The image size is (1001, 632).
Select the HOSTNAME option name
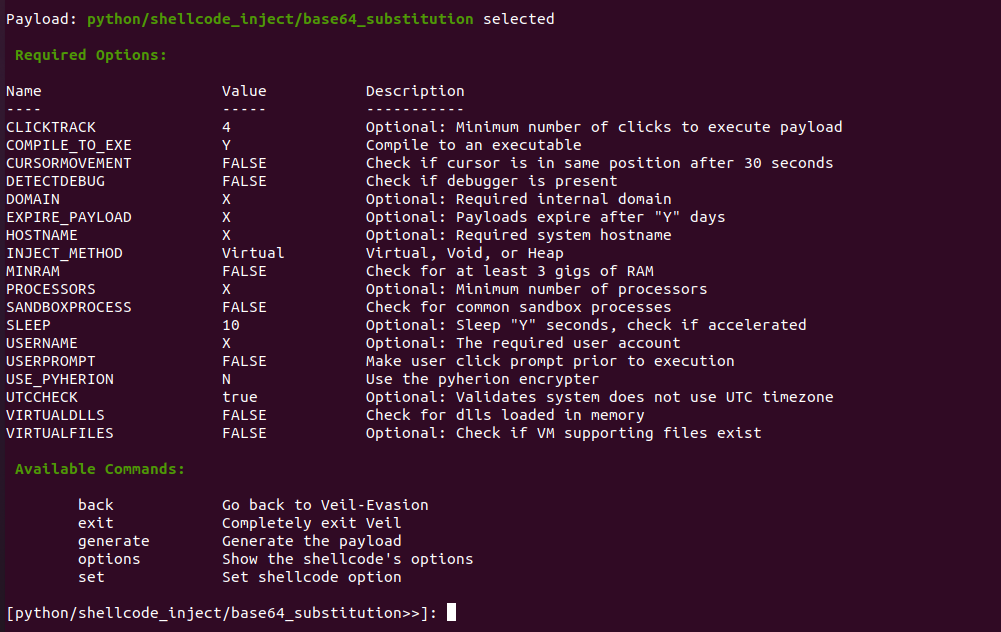tap(42, 235)
